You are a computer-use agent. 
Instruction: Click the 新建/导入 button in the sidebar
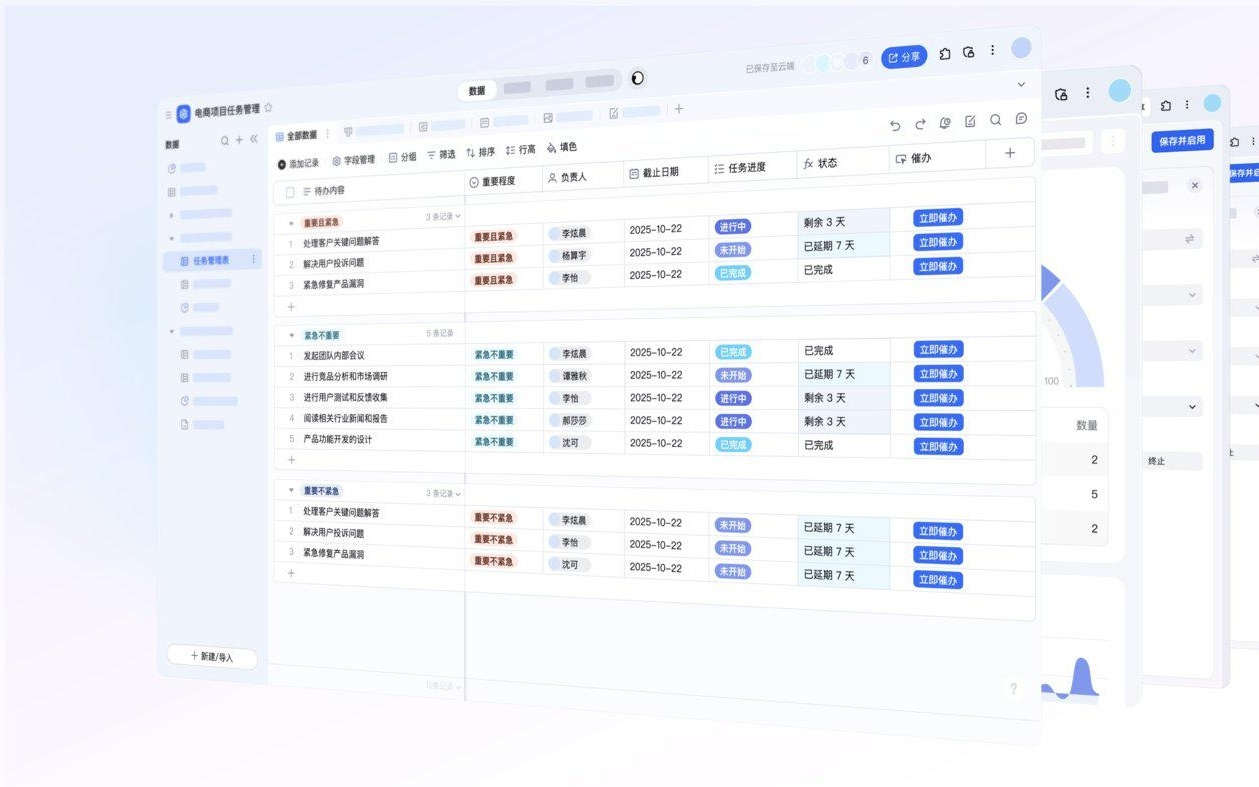click(212, 657)
